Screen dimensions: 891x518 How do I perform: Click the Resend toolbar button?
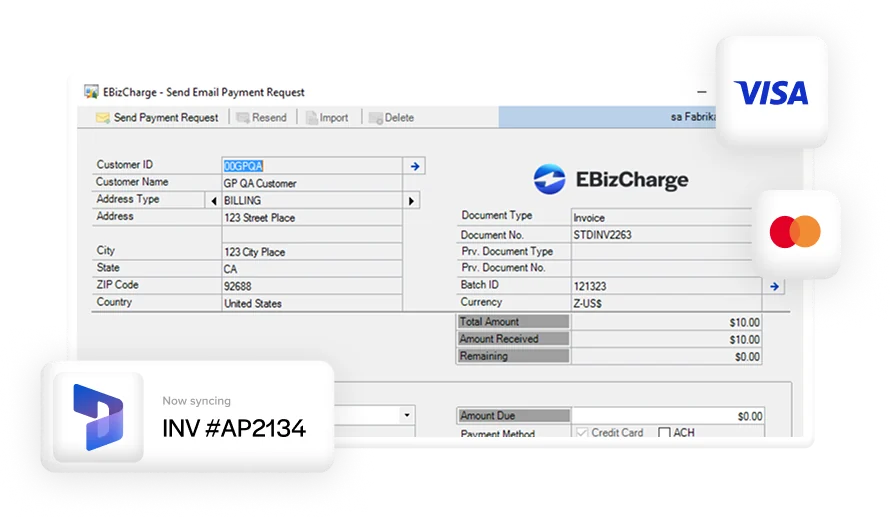point(261,118)
